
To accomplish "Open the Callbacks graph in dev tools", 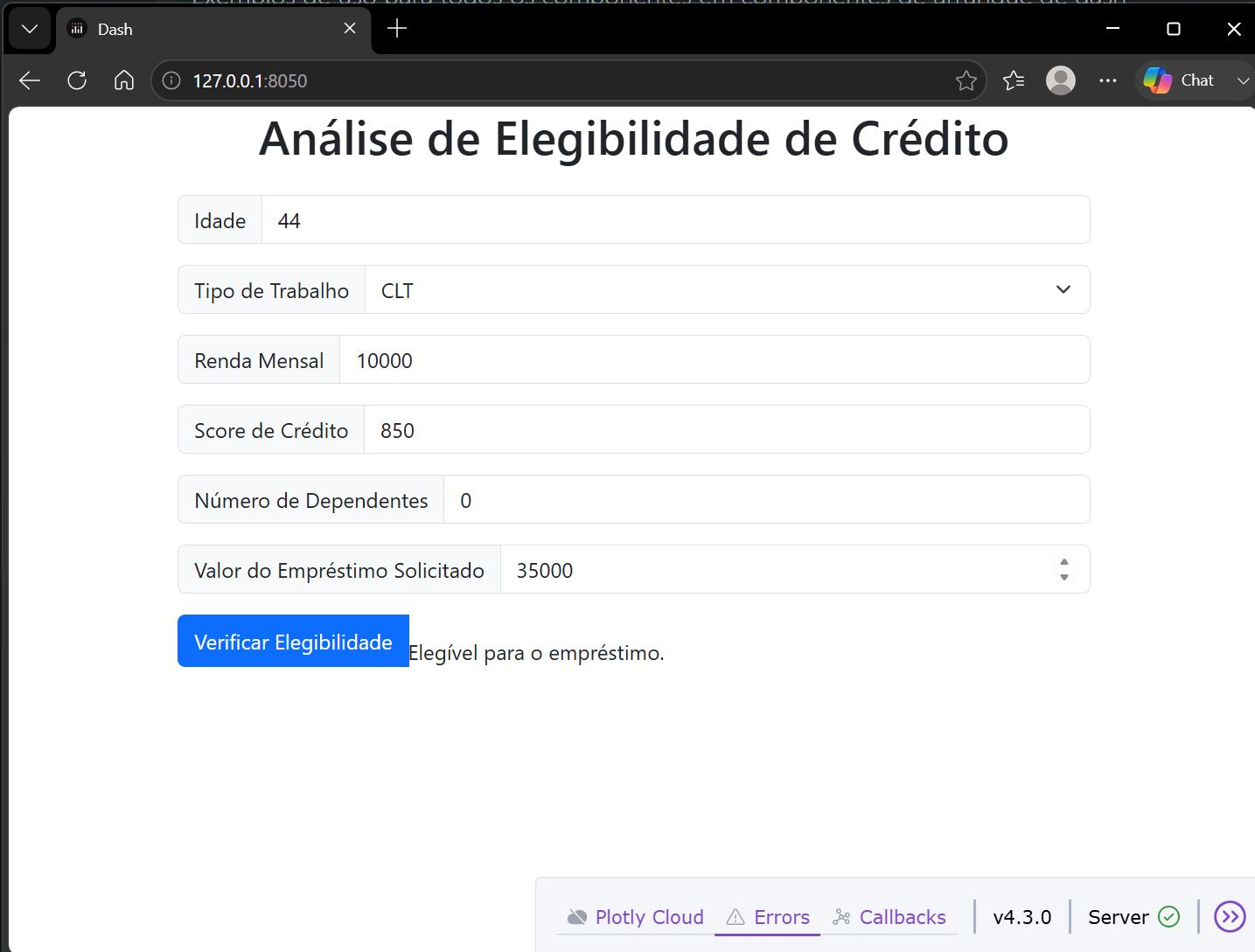I will pos(889,917).
